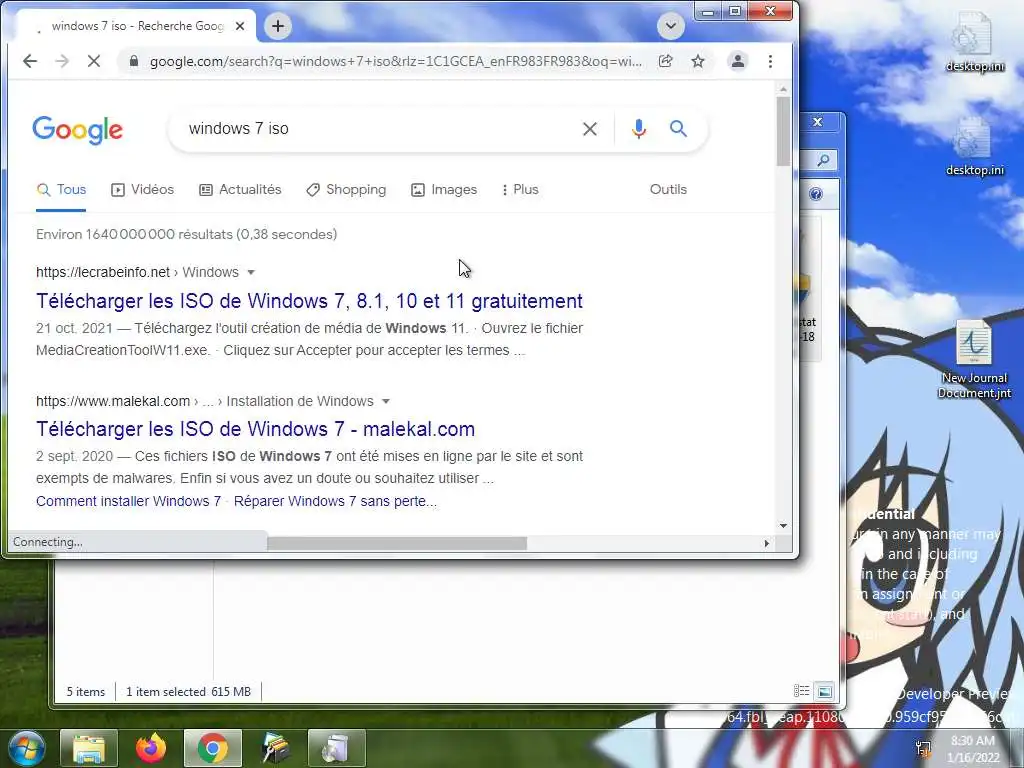Open a new Chrome tab with the plus button
This screenshot has width=1024, height=768.
pyautogui.click(x=278, y=26)
